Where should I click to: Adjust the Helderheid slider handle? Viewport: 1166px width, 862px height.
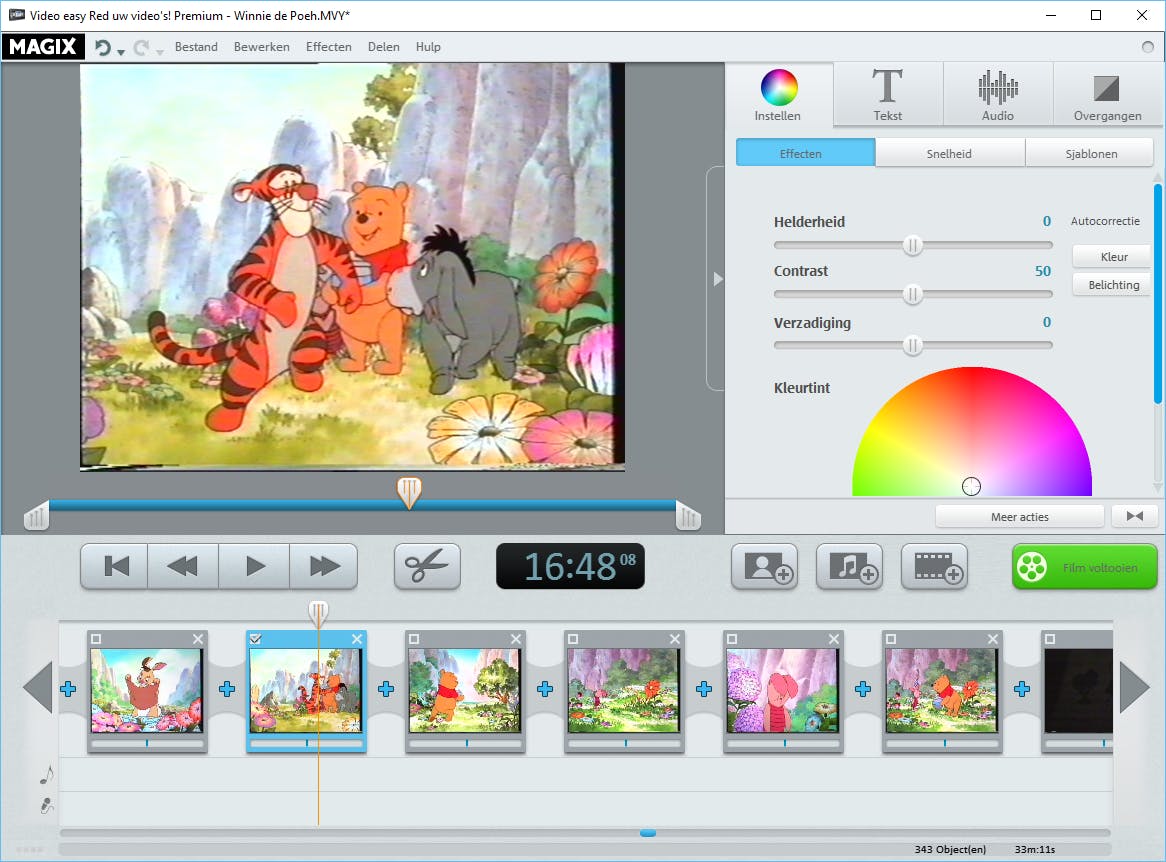coord(912,245)
